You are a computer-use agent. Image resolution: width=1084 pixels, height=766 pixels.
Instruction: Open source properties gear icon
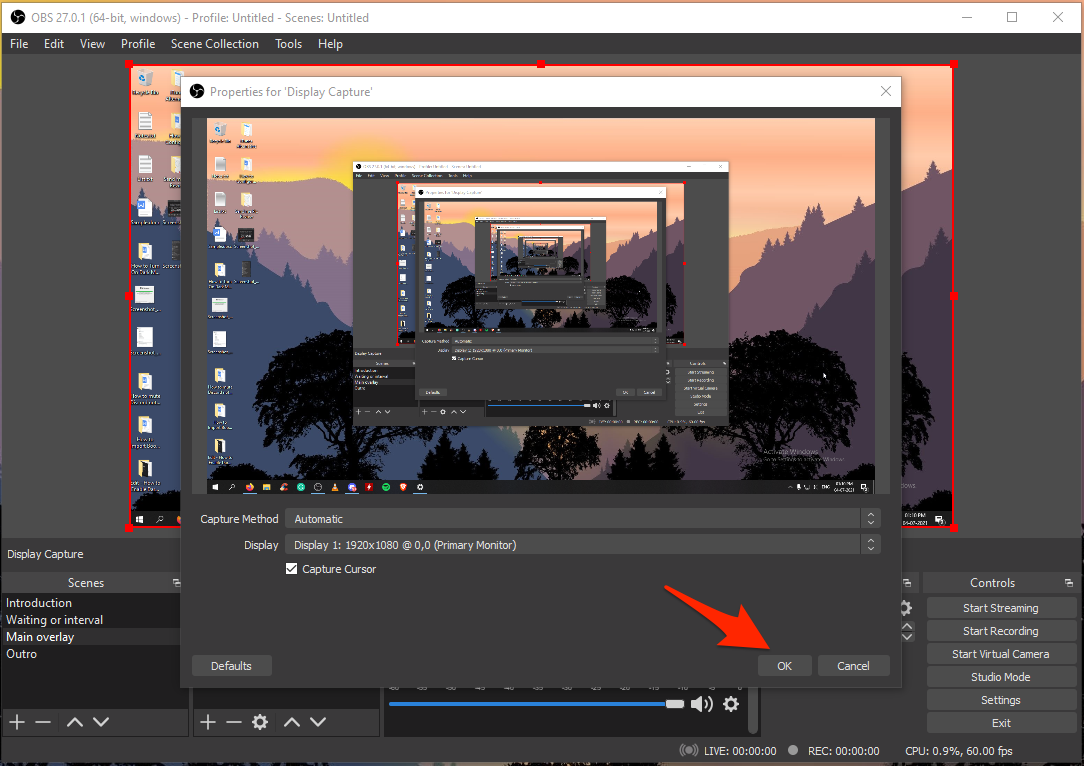tap(260, 722)
